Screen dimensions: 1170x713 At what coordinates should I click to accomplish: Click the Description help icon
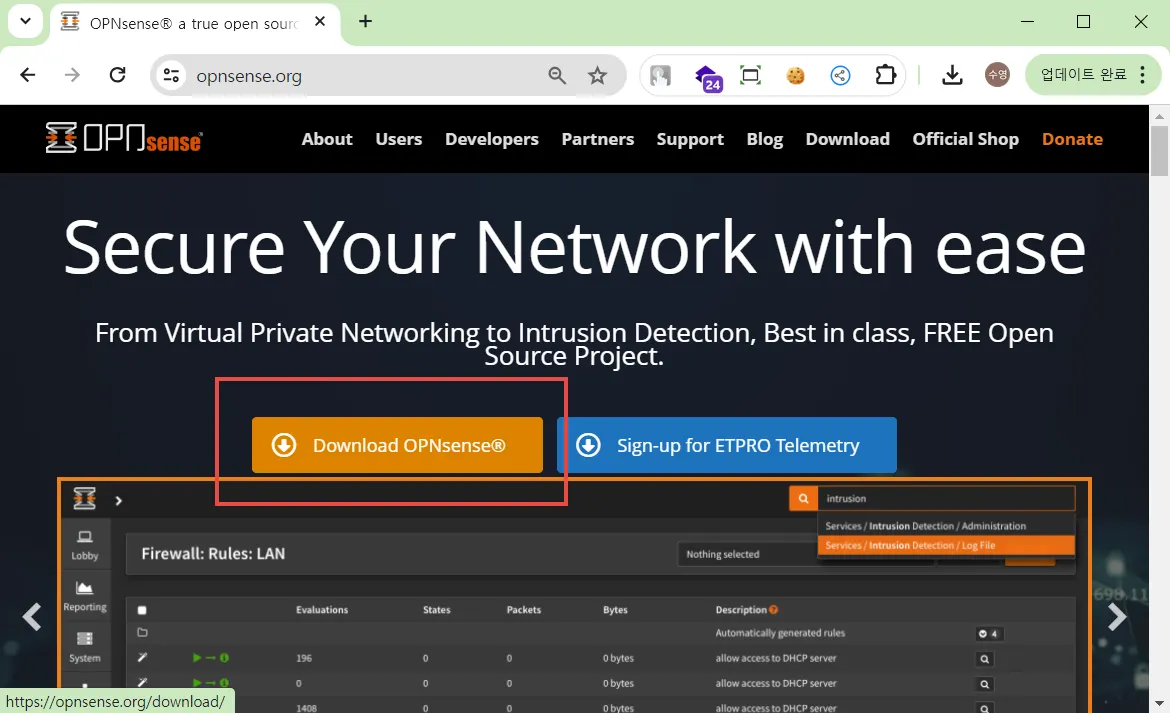(x=773, y=609)
